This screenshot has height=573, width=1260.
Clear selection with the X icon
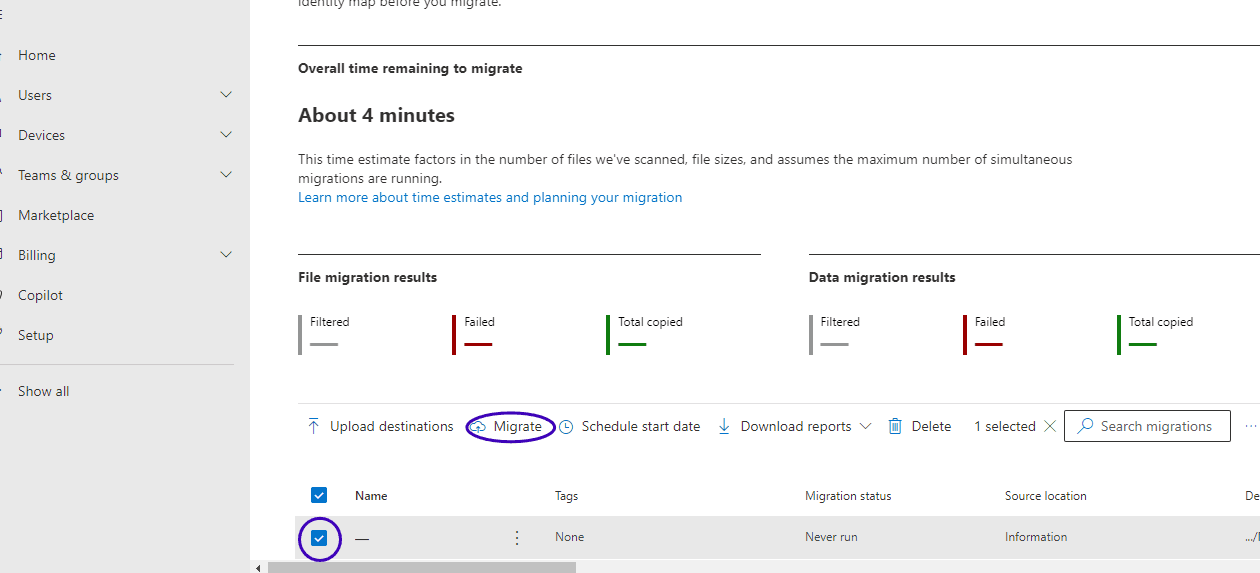1050,426
